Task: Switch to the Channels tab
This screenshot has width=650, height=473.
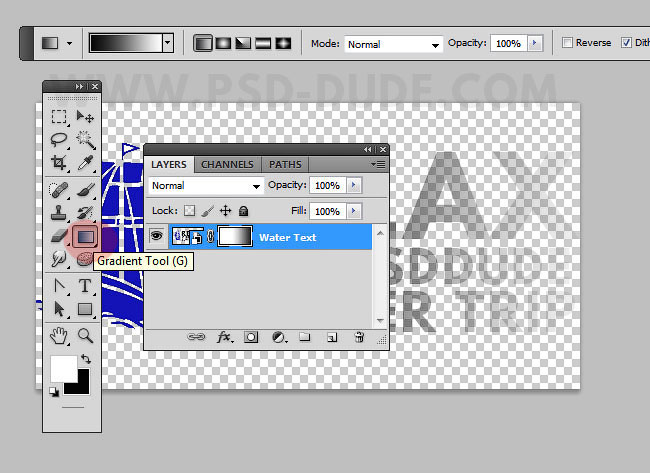Action: (227, 165)
